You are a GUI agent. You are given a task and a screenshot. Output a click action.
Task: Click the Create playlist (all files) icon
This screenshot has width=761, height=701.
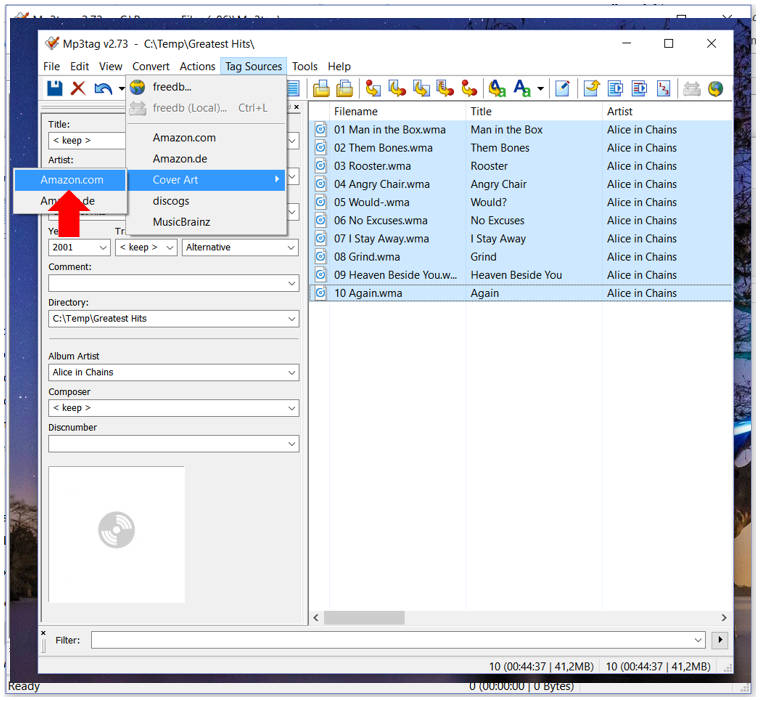(x=615, y=88)
